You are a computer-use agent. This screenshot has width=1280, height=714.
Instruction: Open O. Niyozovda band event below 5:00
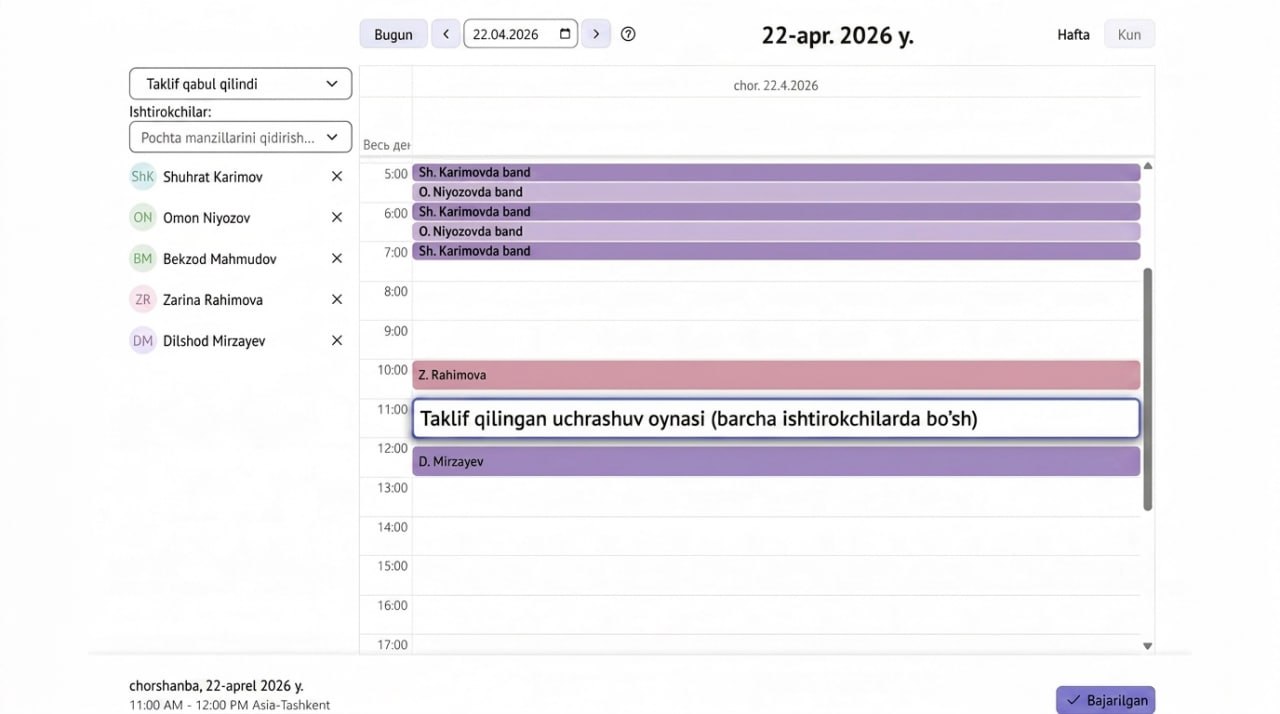tap(776, 192)
